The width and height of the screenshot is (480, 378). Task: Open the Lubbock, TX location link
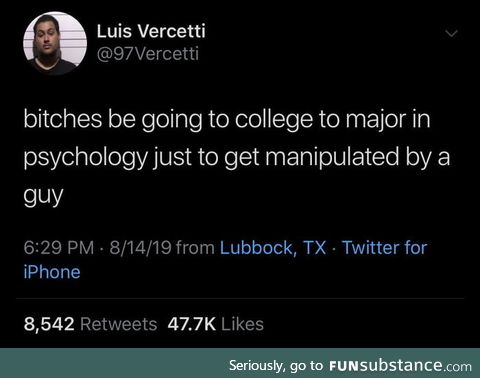(x=273, y=248)
